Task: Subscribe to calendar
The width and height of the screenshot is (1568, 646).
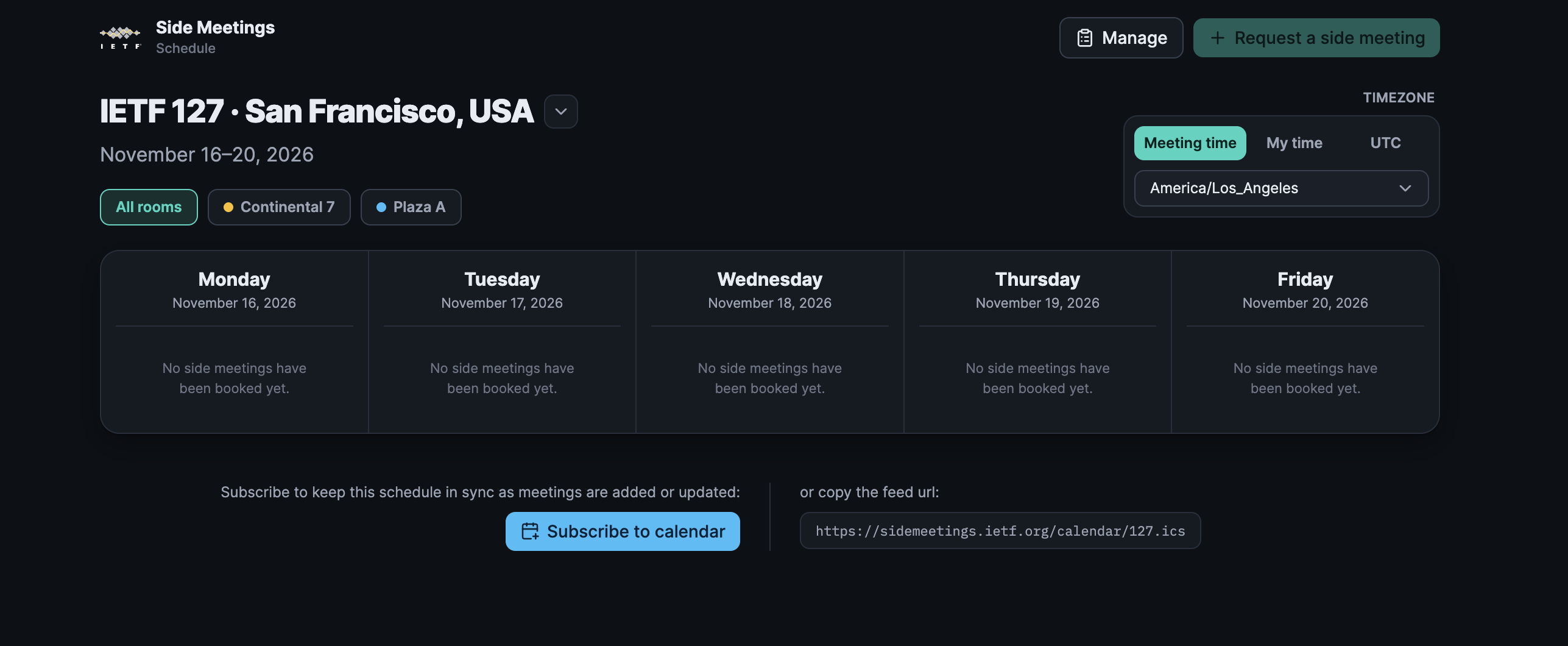Action: point(623,531)
